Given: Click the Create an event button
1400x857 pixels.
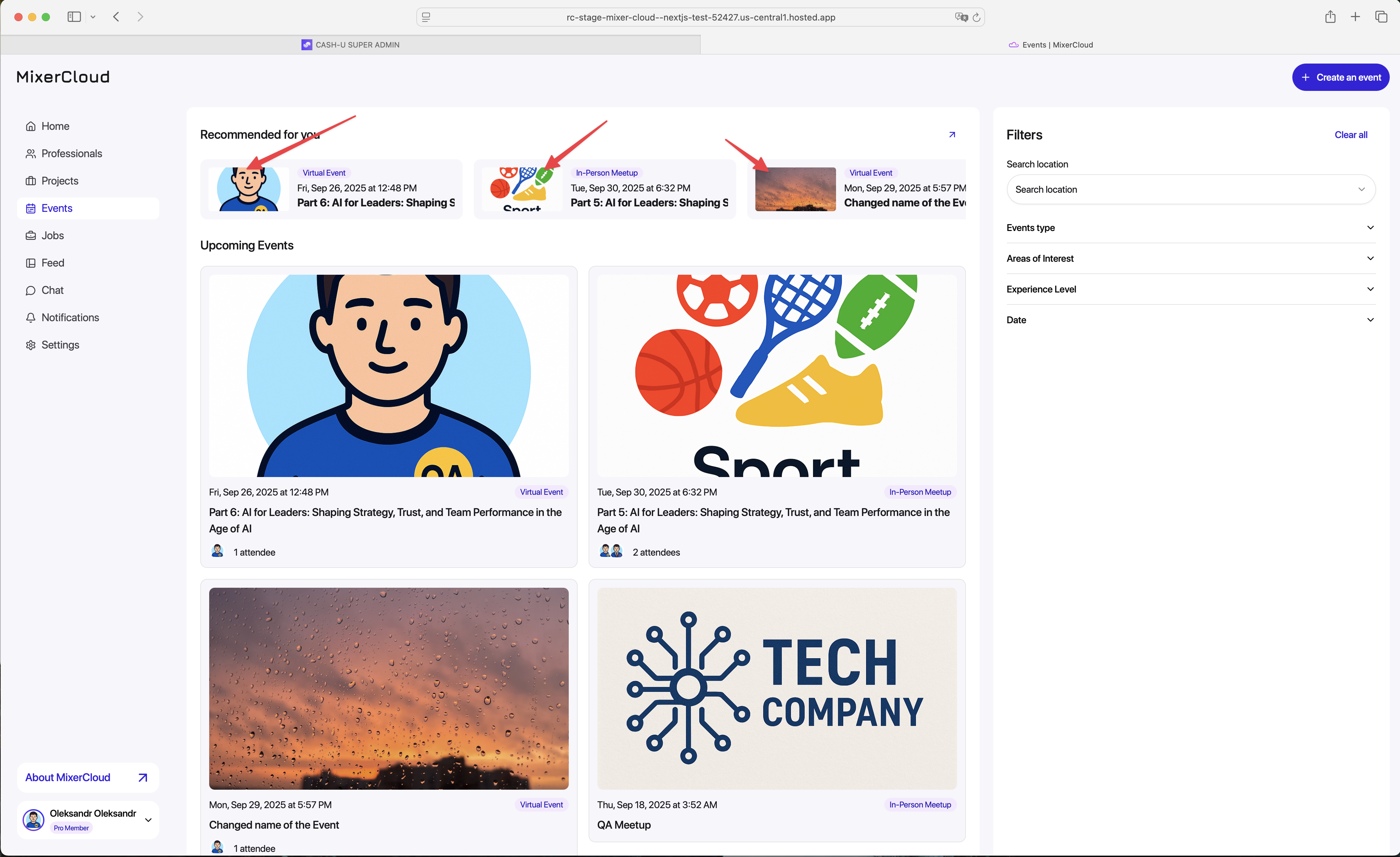Looking at the screenshot, I should tap(1340, 77).
